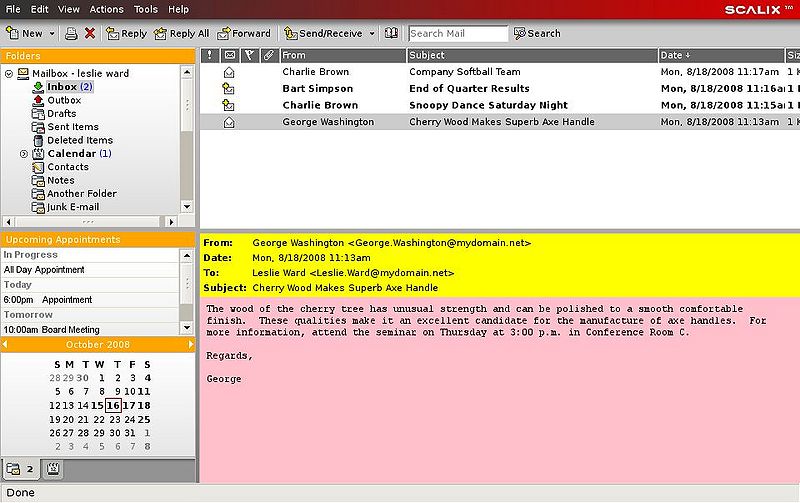Go to next month in mini calendar

point(190,345)
